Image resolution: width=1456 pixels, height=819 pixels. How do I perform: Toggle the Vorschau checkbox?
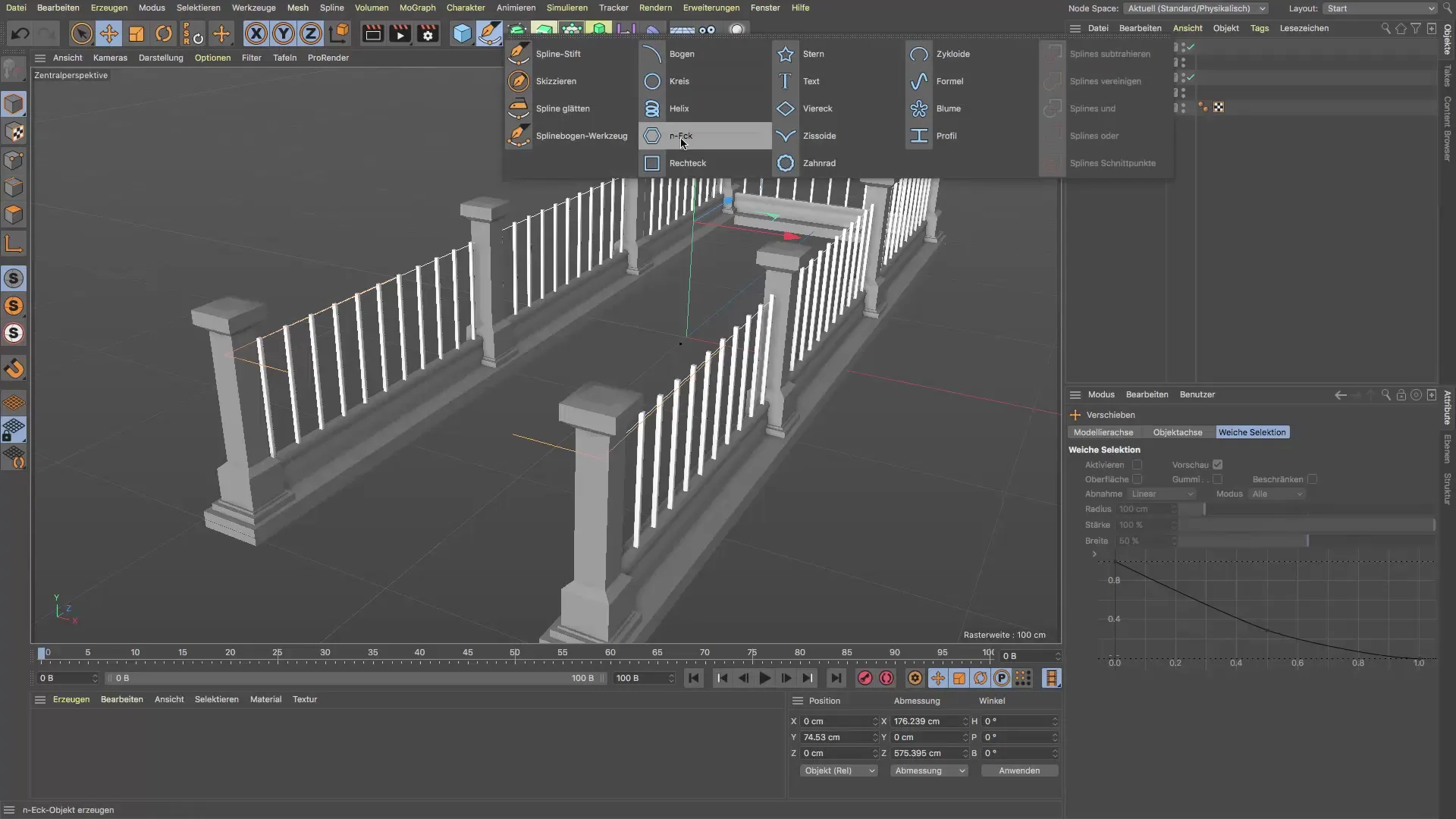click(x=1217, y=465)
